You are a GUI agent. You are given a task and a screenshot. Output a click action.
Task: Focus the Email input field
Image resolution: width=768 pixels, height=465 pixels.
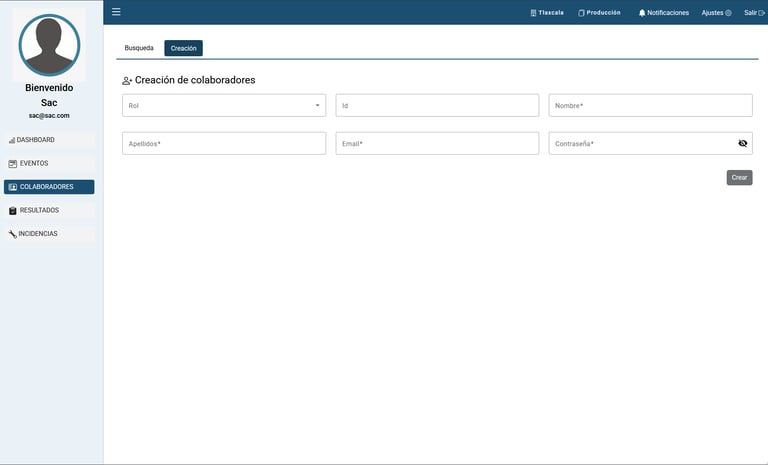click(x=437, y=144)
